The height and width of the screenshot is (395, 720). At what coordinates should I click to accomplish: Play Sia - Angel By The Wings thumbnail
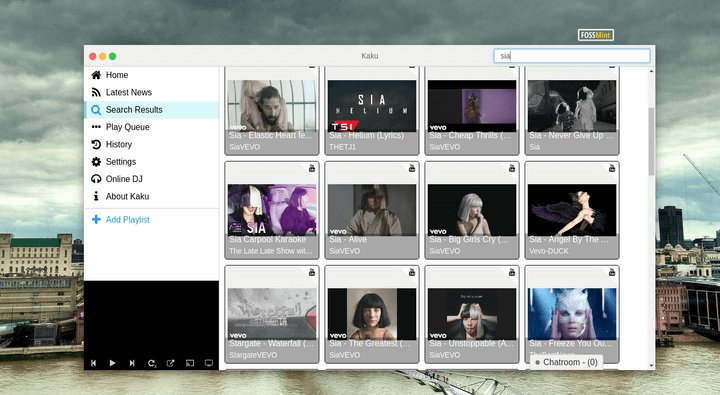[572, 210]
